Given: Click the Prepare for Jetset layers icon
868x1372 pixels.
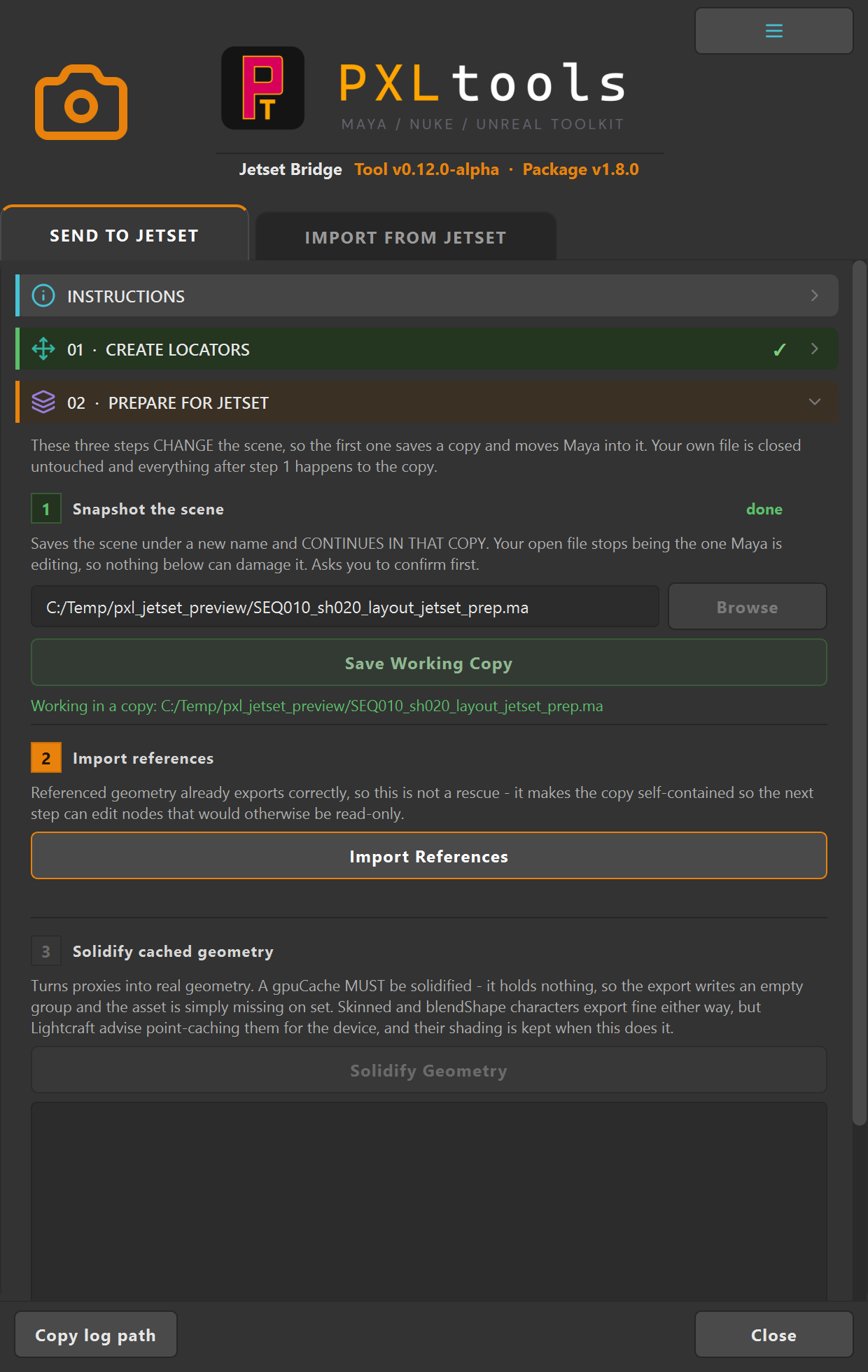Looking at the screenshot, I should (43, 402).
